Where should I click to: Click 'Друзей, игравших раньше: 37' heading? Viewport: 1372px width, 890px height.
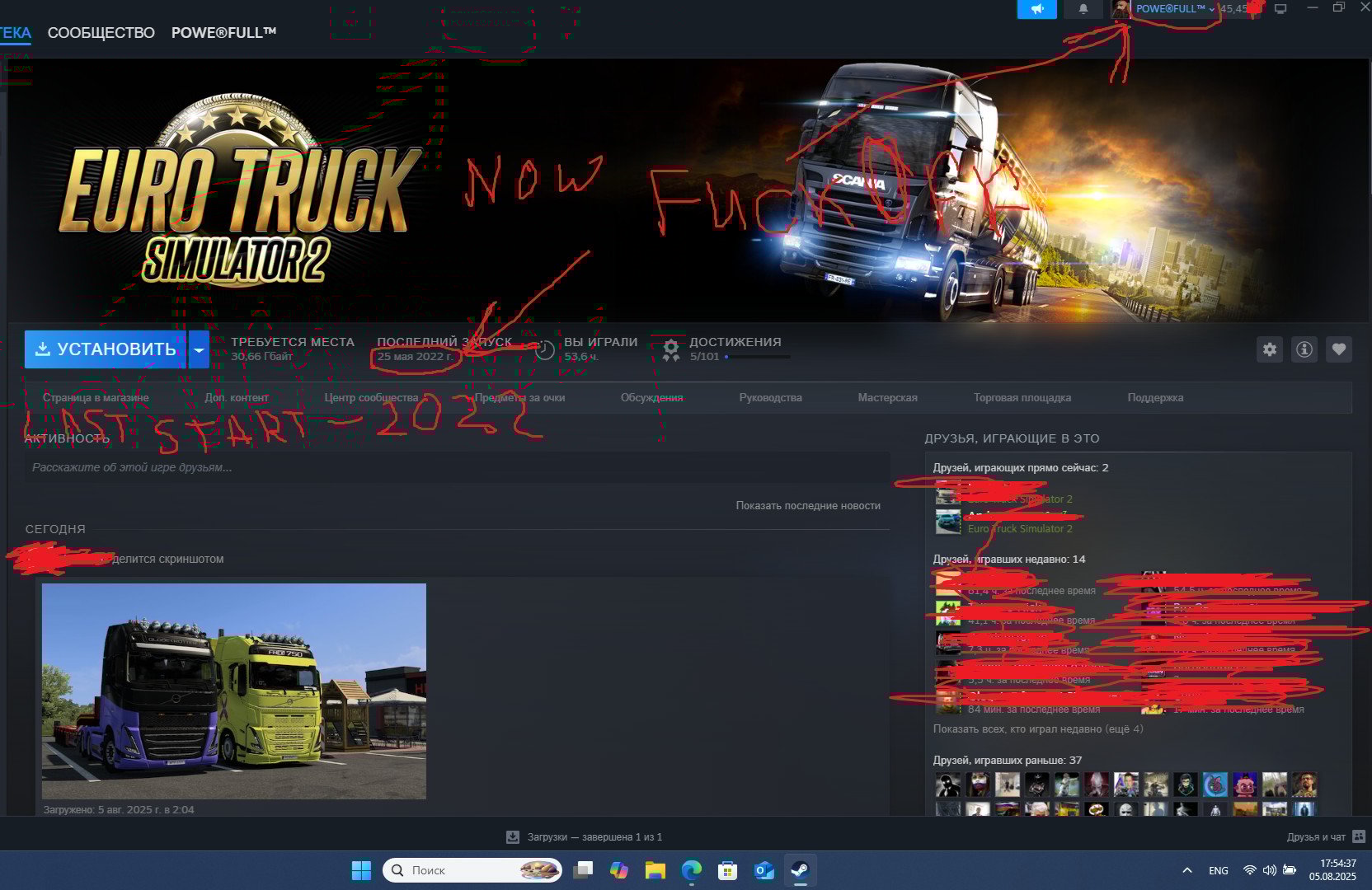coord(1007,760)
